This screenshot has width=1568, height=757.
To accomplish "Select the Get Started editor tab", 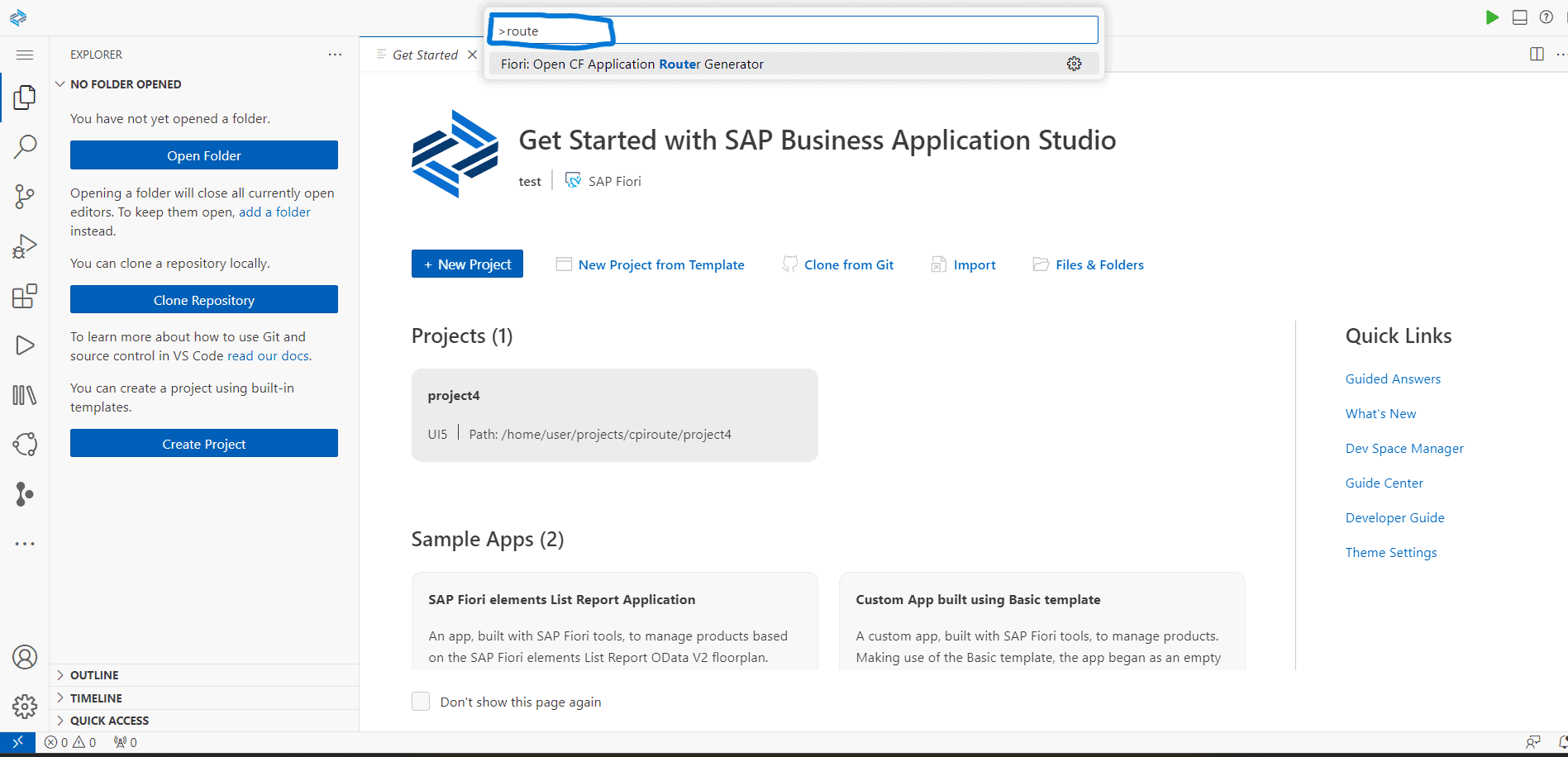I will [424, 55].
